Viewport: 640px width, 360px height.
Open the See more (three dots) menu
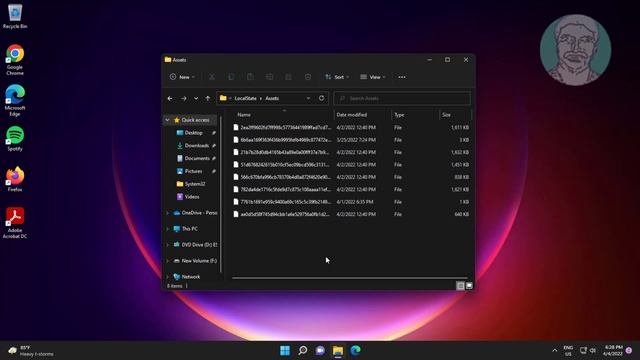pyautogui.click(x=402, y=77)
